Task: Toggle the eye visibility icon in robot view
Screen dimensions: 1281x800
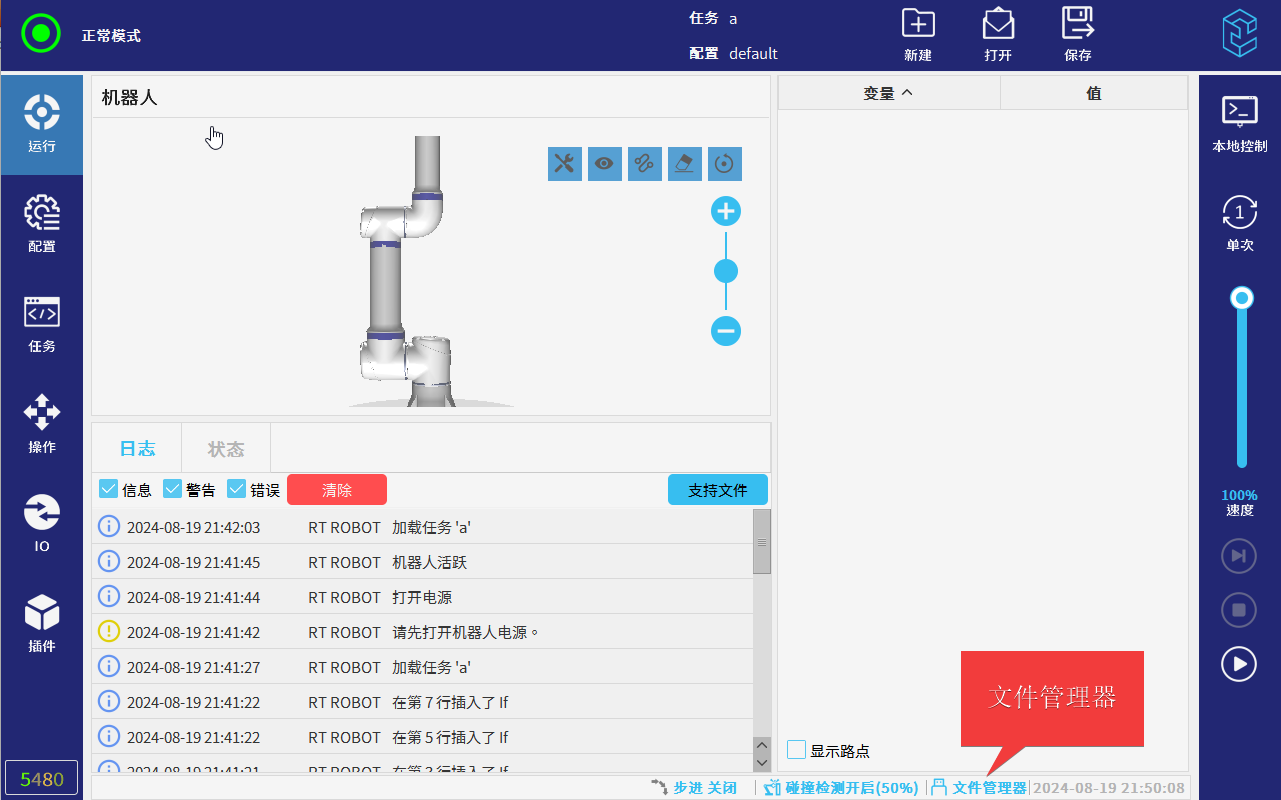Action: point(605,164)
